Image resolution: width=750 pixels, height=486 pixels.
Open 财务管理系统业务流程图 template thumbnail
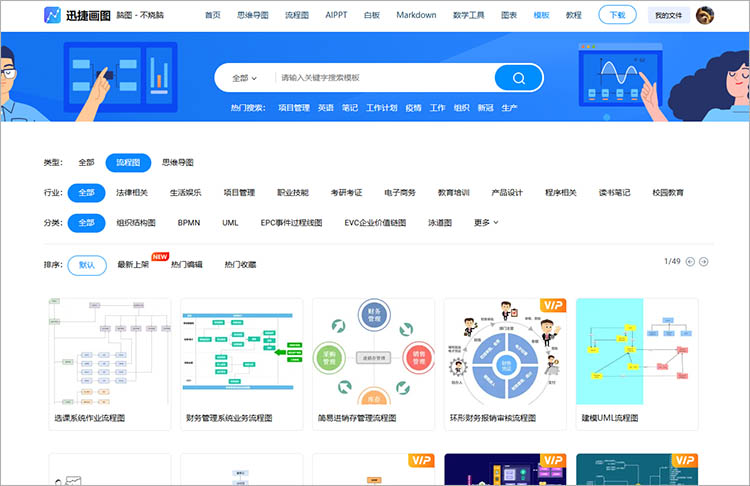pyautogui.click(x=242, y=352)
